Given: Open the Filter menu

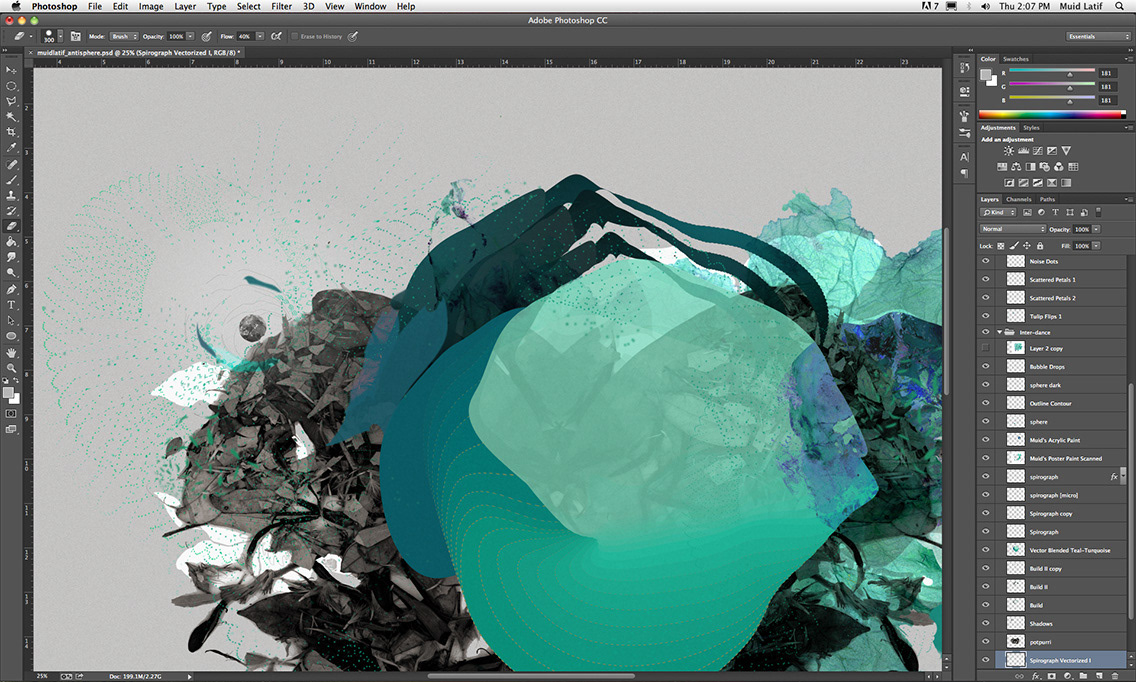Looking at the screenshot, I should pyautogui.click(x=281, y=6).
